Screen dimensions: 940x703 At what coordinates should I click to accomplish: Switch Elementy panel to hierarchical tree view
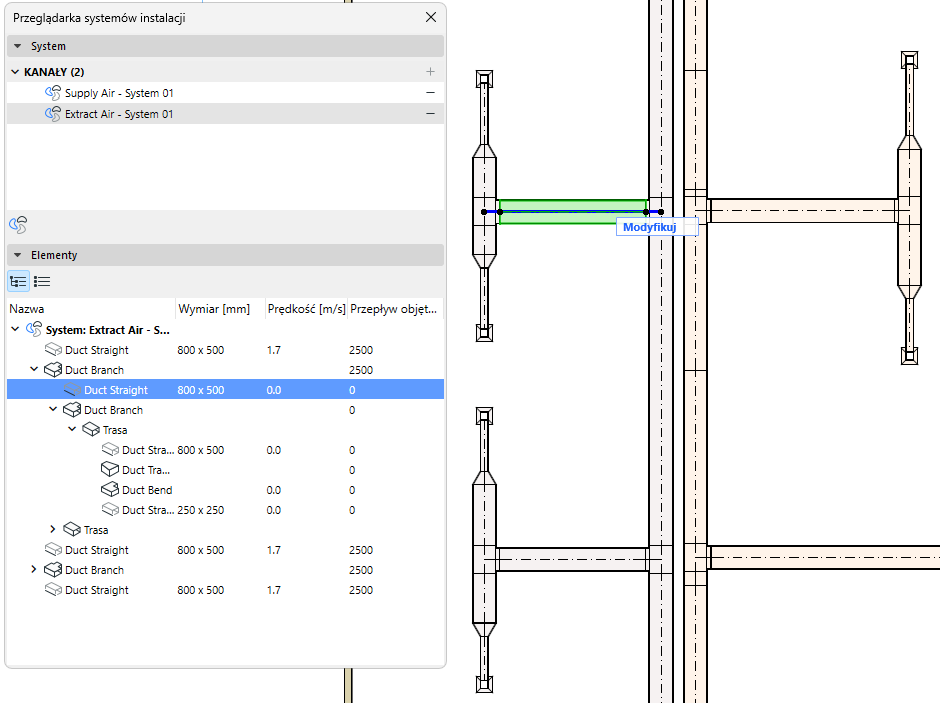tap(18, 281)
